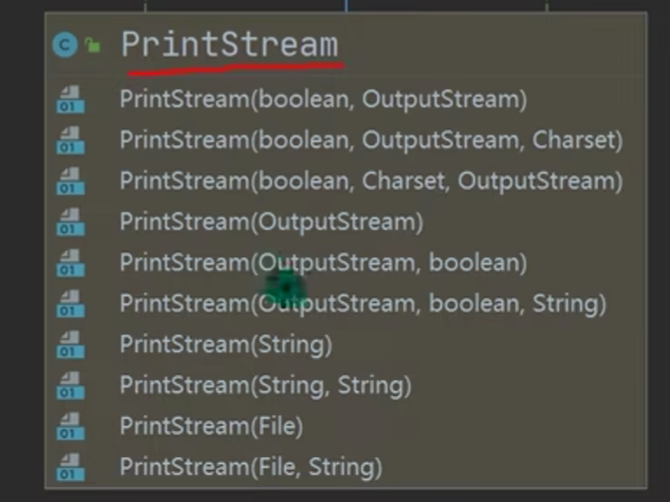Choose PrintStream(boolean, OutputStream, Charset) entry

click(x=370, y=140)
